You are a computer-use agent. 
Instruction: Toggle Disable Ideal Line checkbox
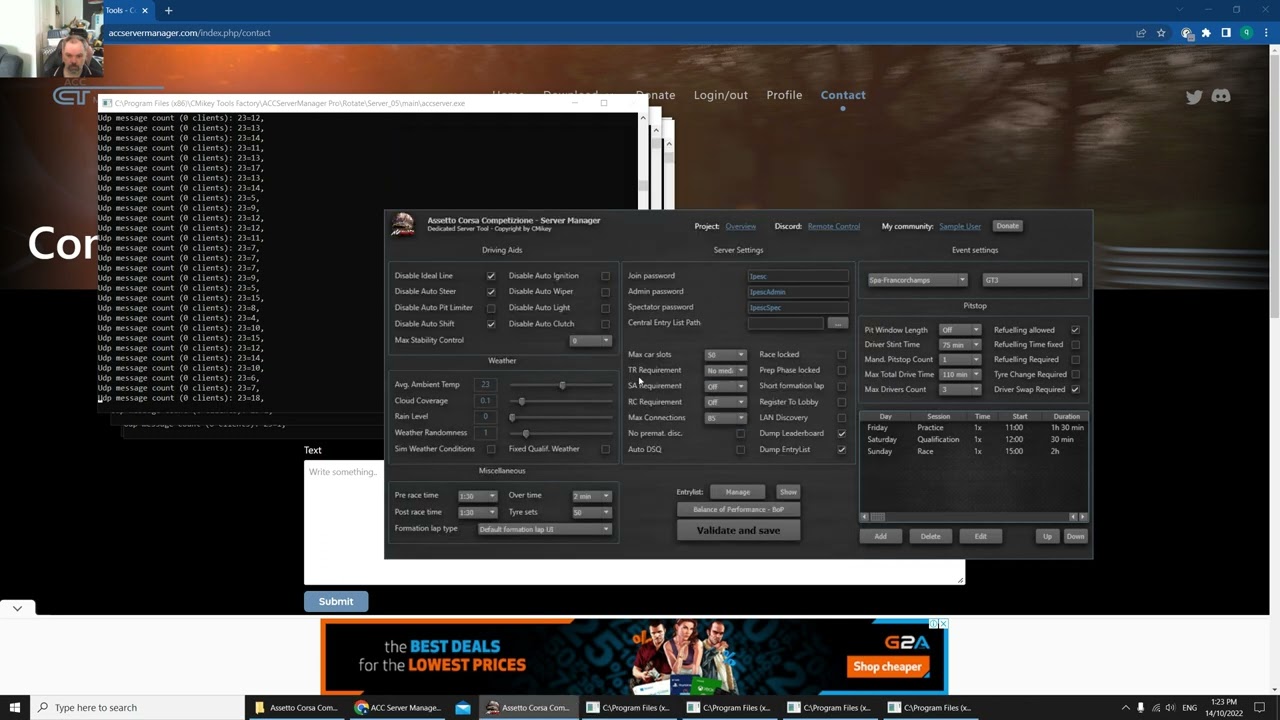pos(491,276)
